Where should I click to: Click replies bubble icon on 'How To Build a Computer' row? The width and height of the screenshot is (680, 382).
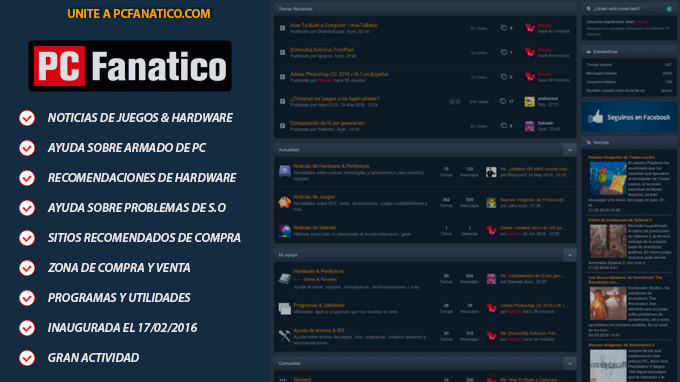click(503, 28)
